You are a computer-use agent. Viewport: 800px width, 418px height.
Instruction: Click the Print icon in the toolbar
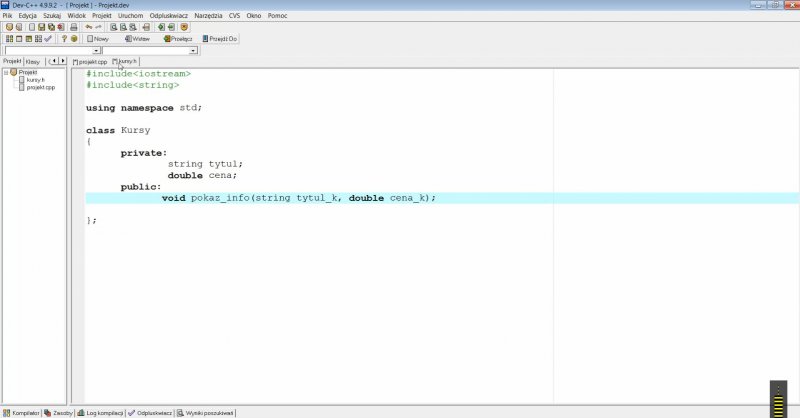73,27
